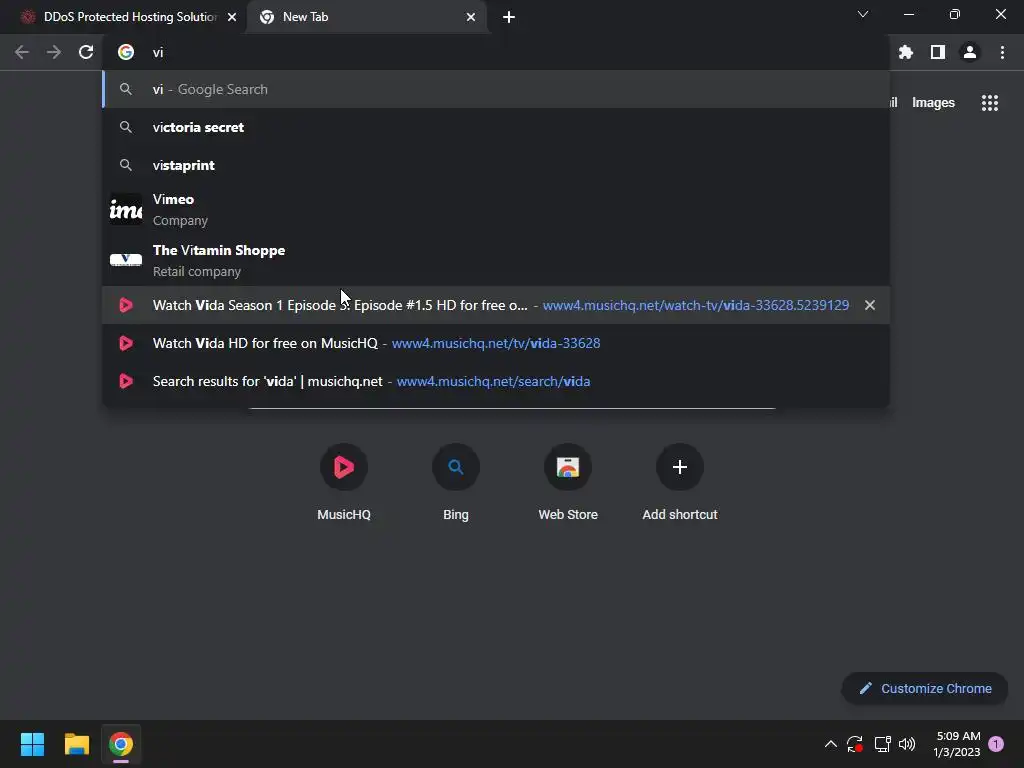Open the MusicHQ shortcut tile
Viewport: 1024px width, 768px height.
click(344, 482)
